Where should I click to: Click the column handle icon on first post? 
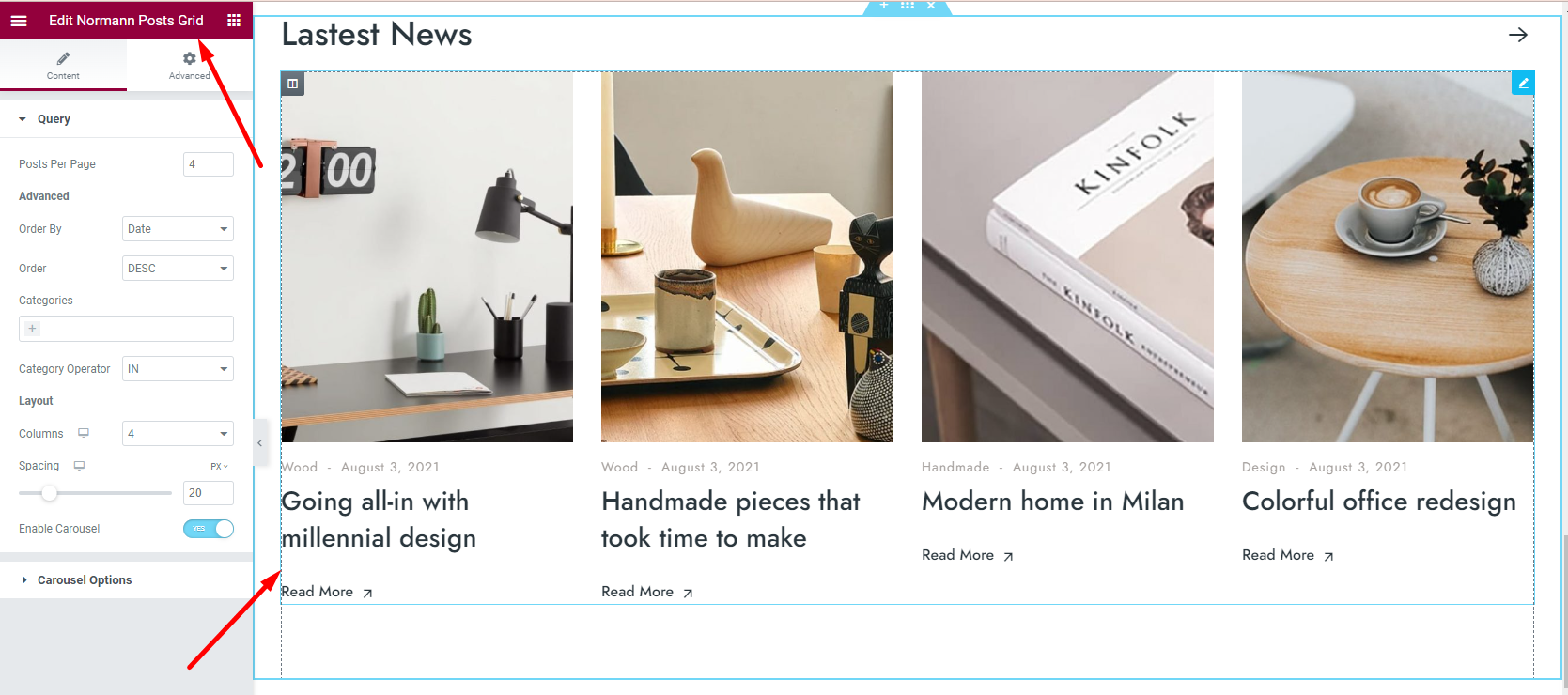click(292, 84)
